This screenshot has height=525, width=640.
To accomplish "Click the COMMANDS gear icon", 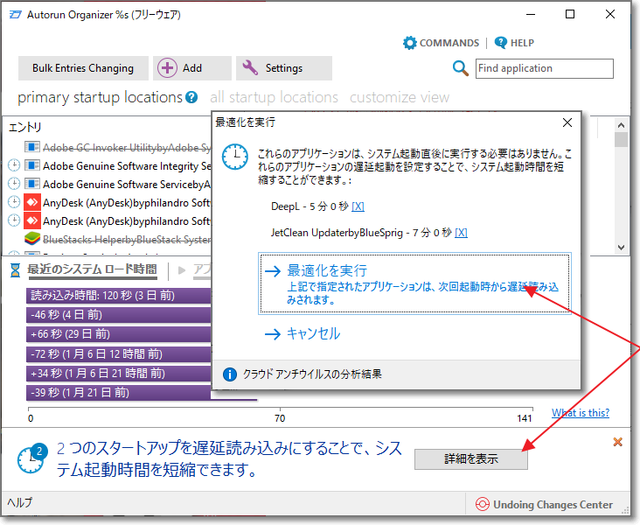I will [x=409, y=43].
